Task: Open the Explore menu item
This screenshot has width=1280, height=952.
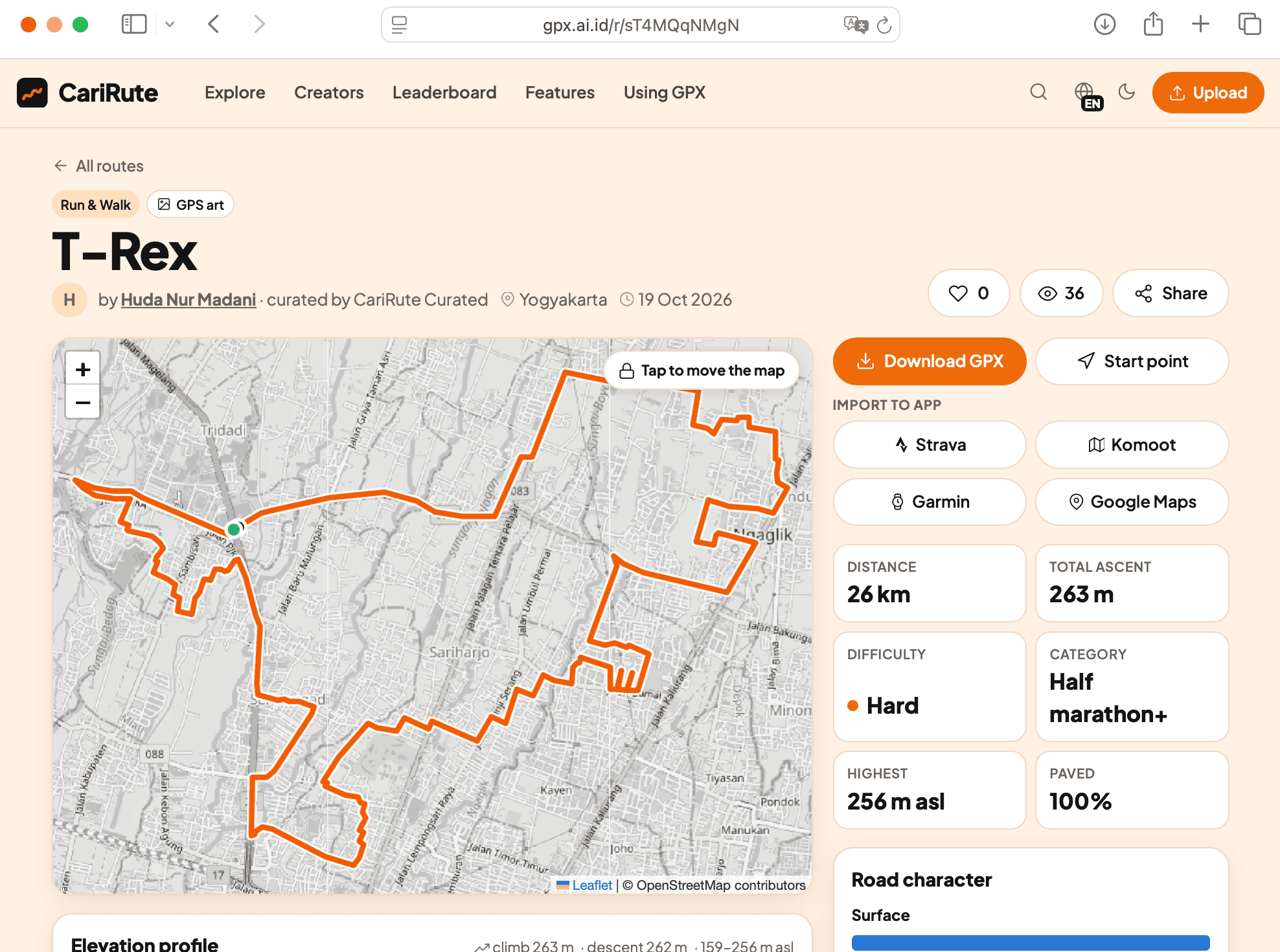Action: pyautogui.click(x=234, y=93)
